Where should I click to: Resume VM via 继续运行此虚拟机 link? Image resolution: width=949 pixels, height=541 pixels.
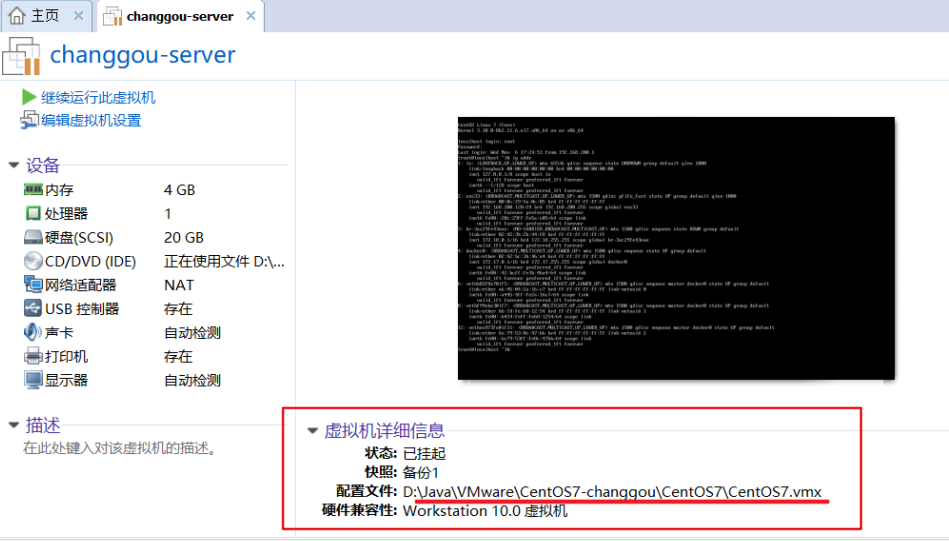(98, 97)
